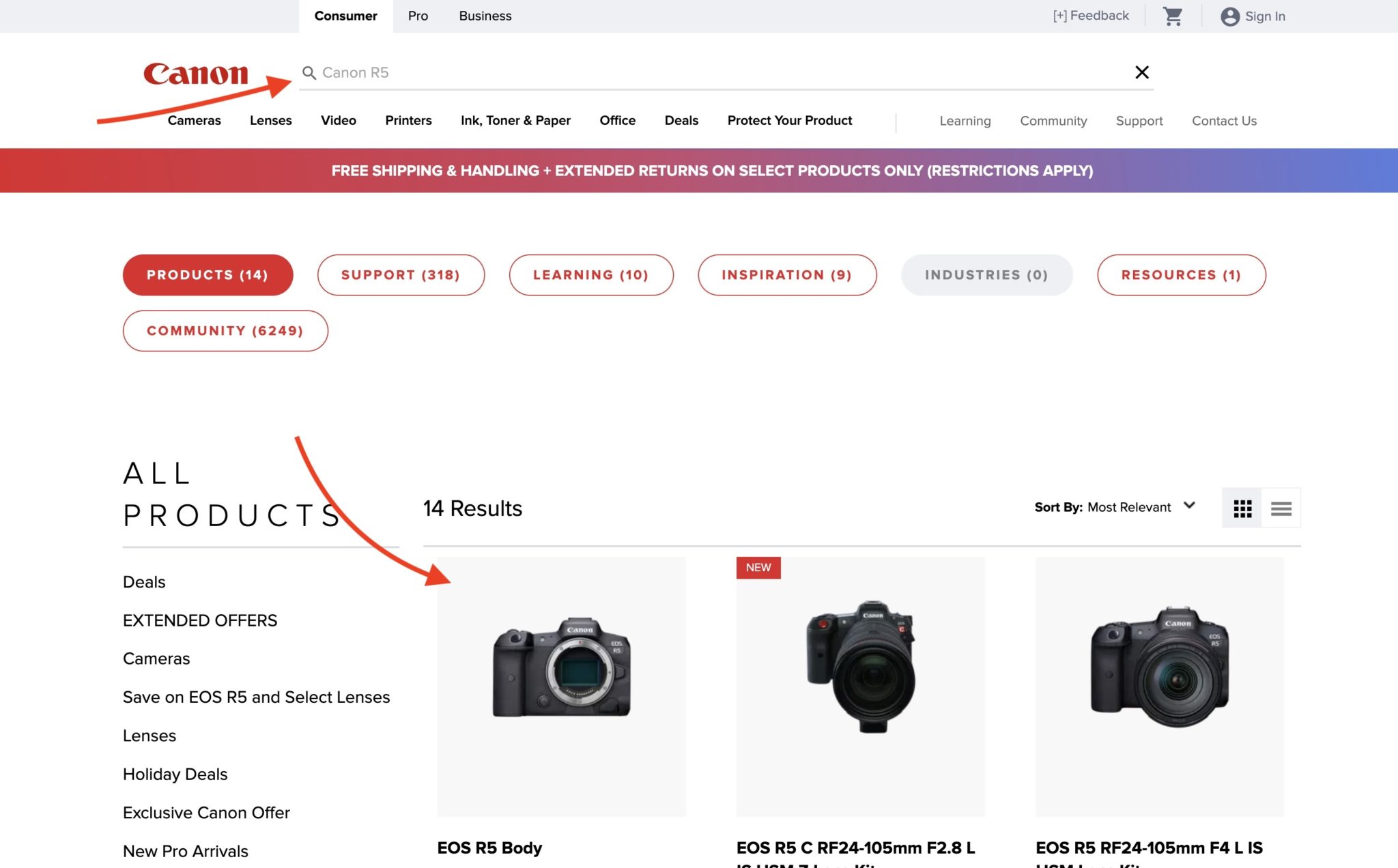Click the Contact Us link

[1224, 120]
